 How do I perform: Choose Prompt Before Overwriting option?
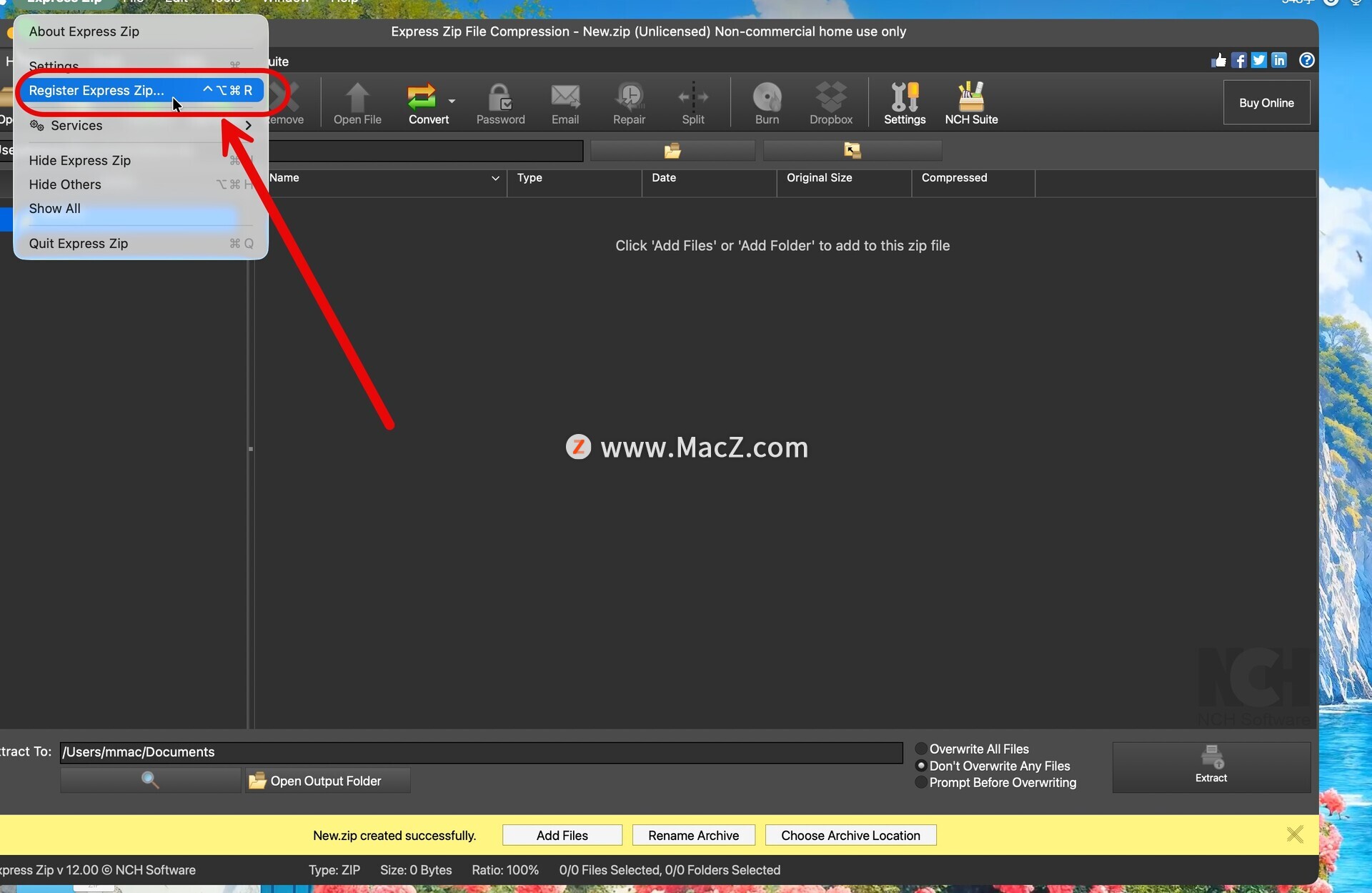tap(921, 782)
